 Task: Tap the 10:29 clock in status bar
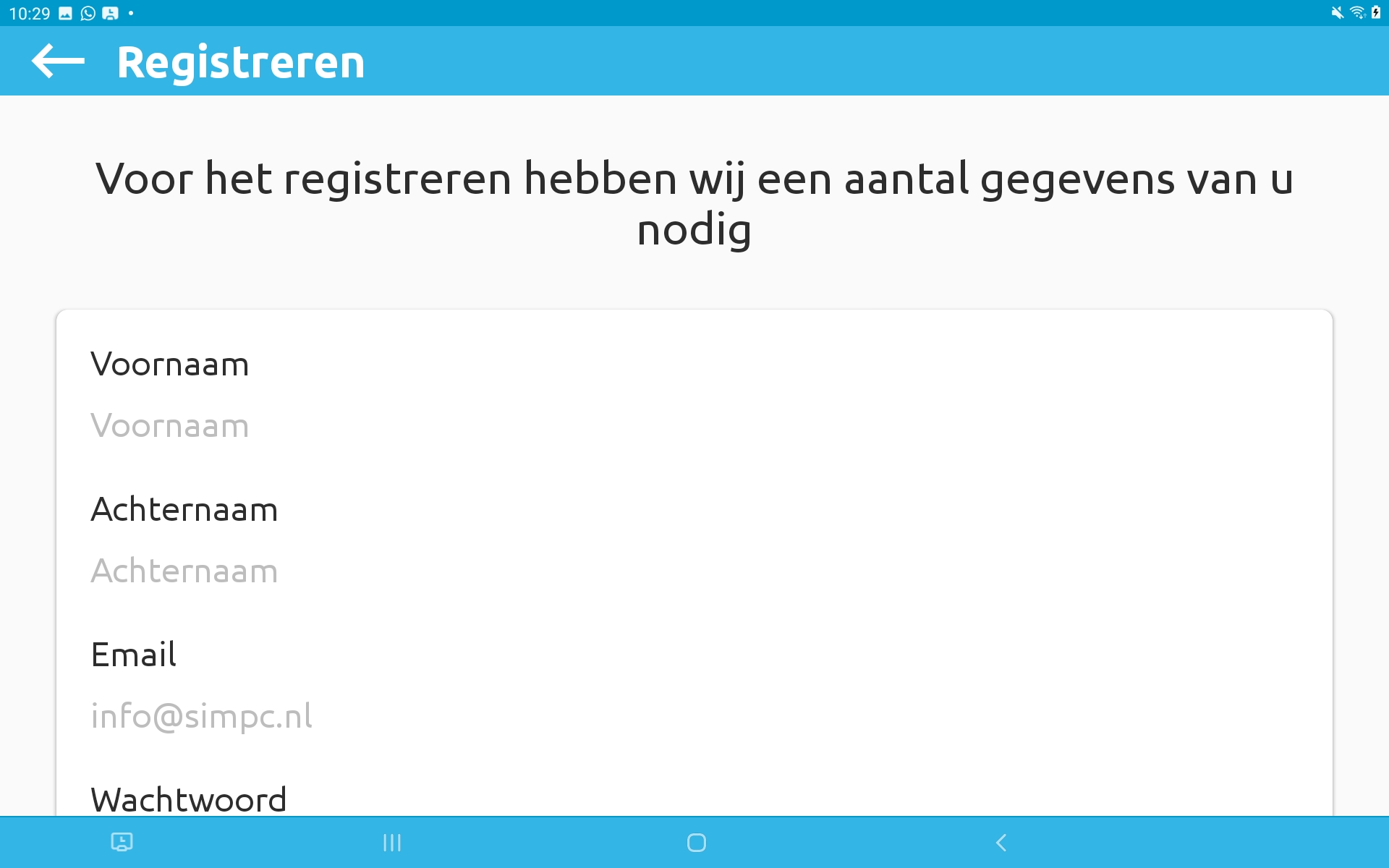[x=30, y=14]
